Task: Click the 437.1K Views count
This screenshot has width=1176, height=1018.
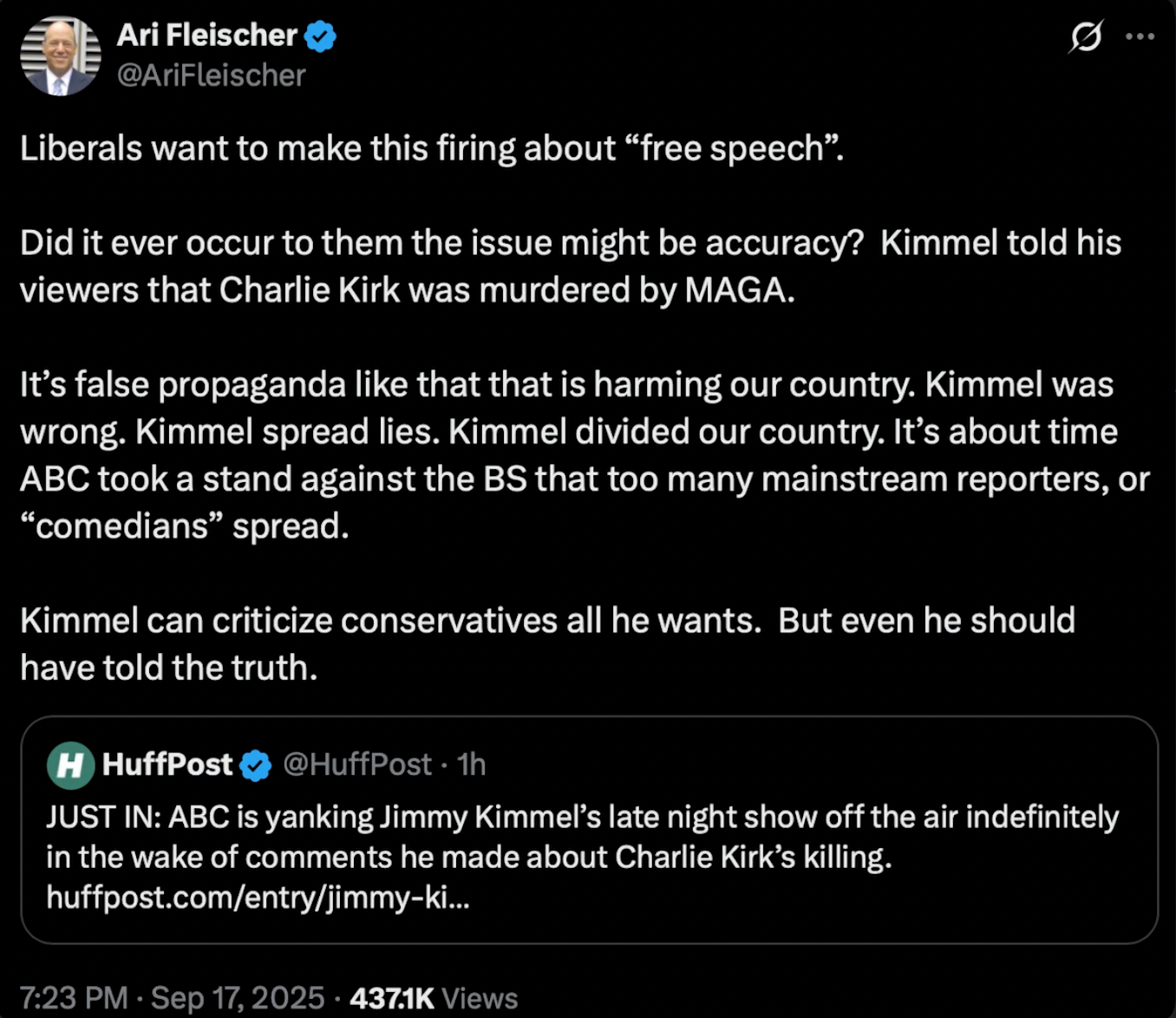Action: [433, 998]
